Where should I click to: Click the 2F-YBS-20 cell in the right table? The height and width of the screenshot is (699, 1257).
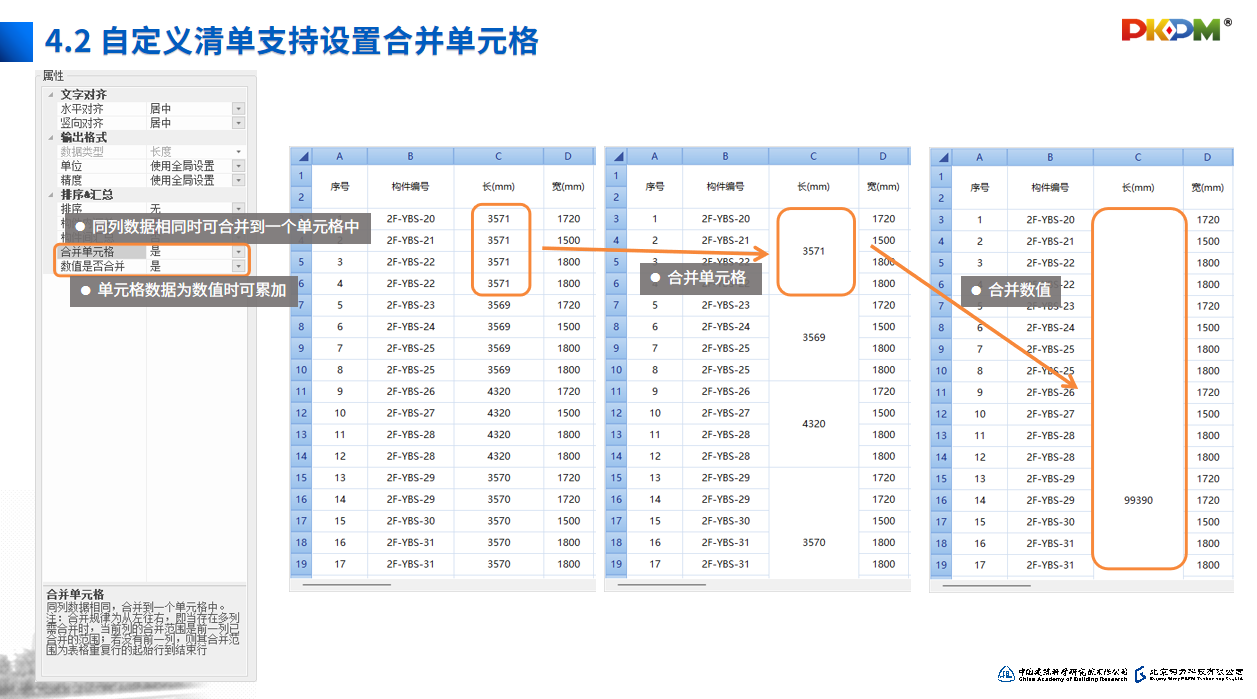(1050, 220)
